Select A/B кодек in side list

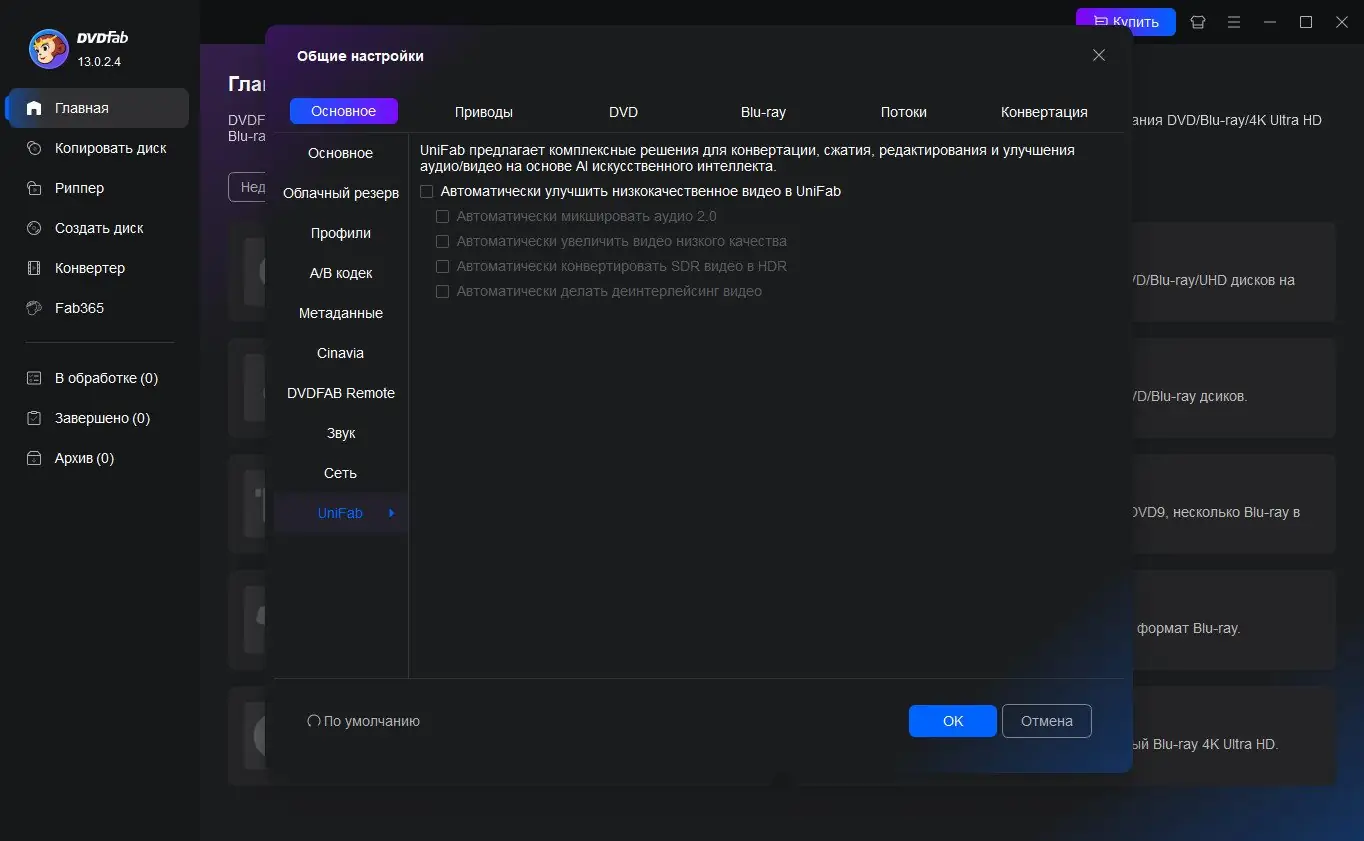pos(341,273)
